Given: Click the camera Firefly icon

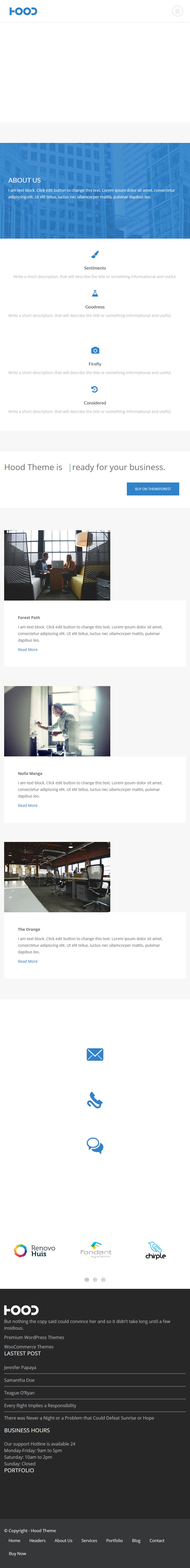Looking at the screenshot, I should (x=95, y=350).
